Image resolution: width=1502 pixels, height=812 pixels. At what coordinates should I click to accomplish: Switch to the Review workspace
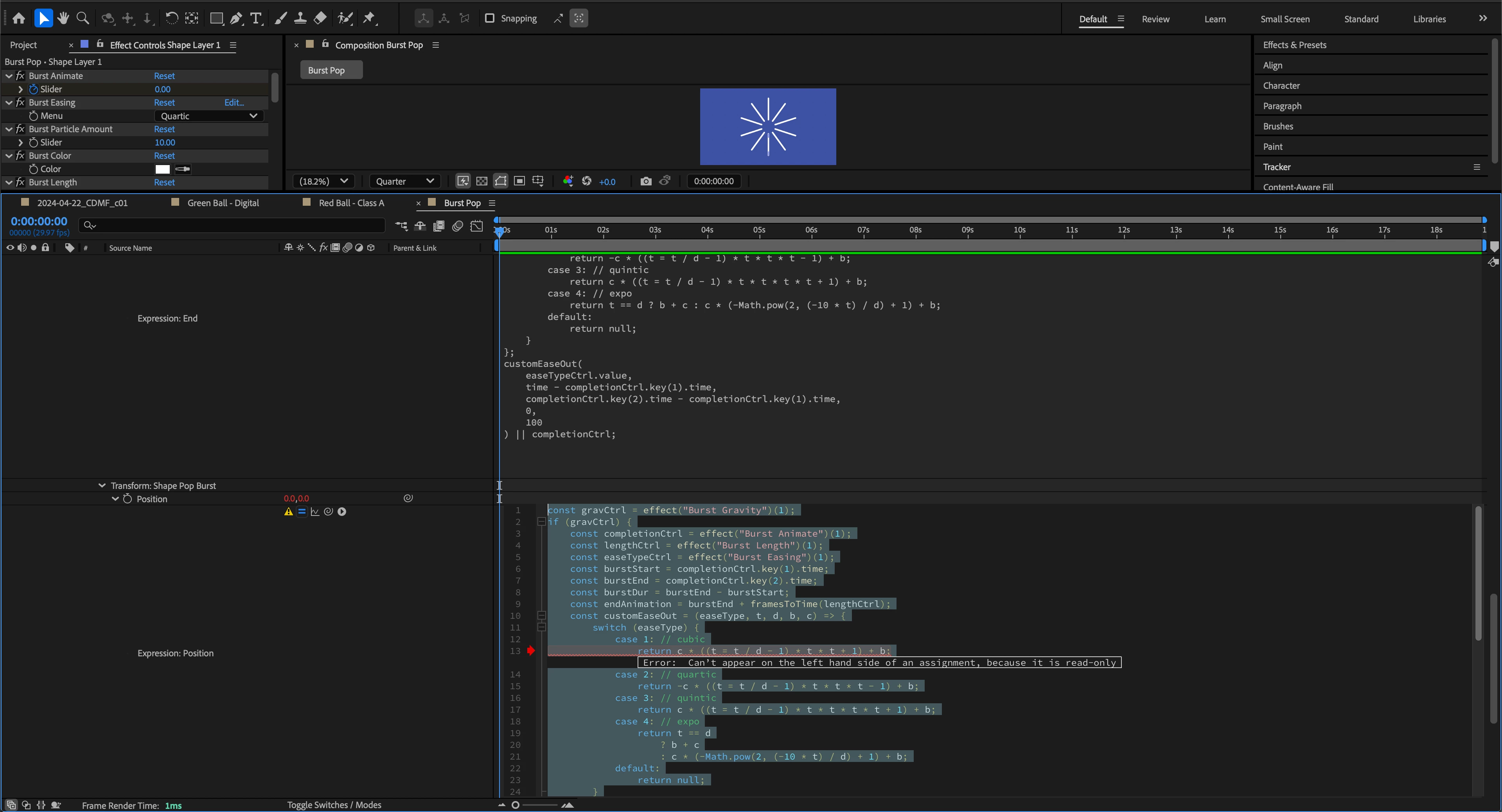(x=1155, y=19)
